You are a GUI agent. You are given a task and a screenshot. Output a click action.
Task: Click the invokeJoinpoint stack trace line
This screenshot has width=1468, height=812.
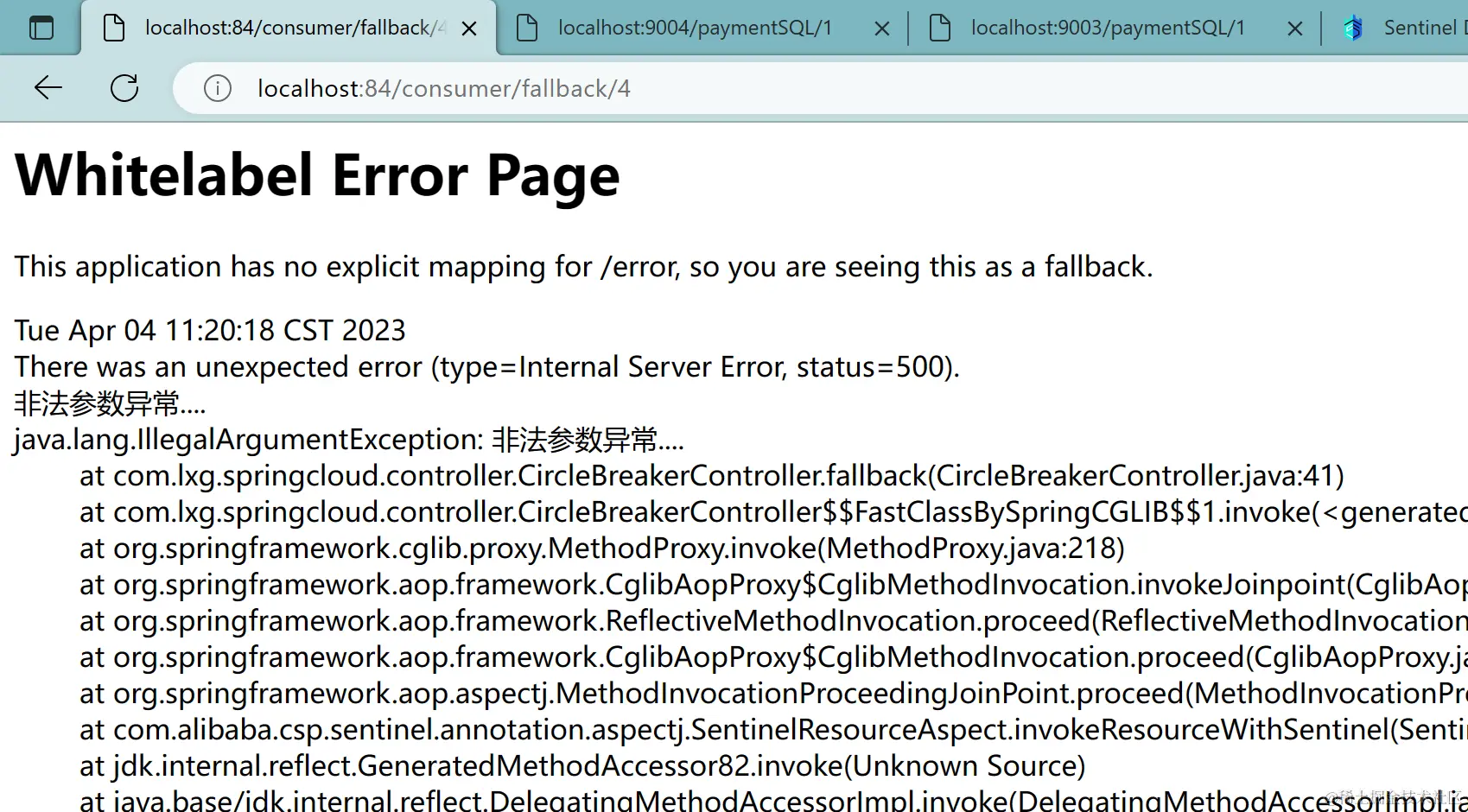tap(773, 585)
